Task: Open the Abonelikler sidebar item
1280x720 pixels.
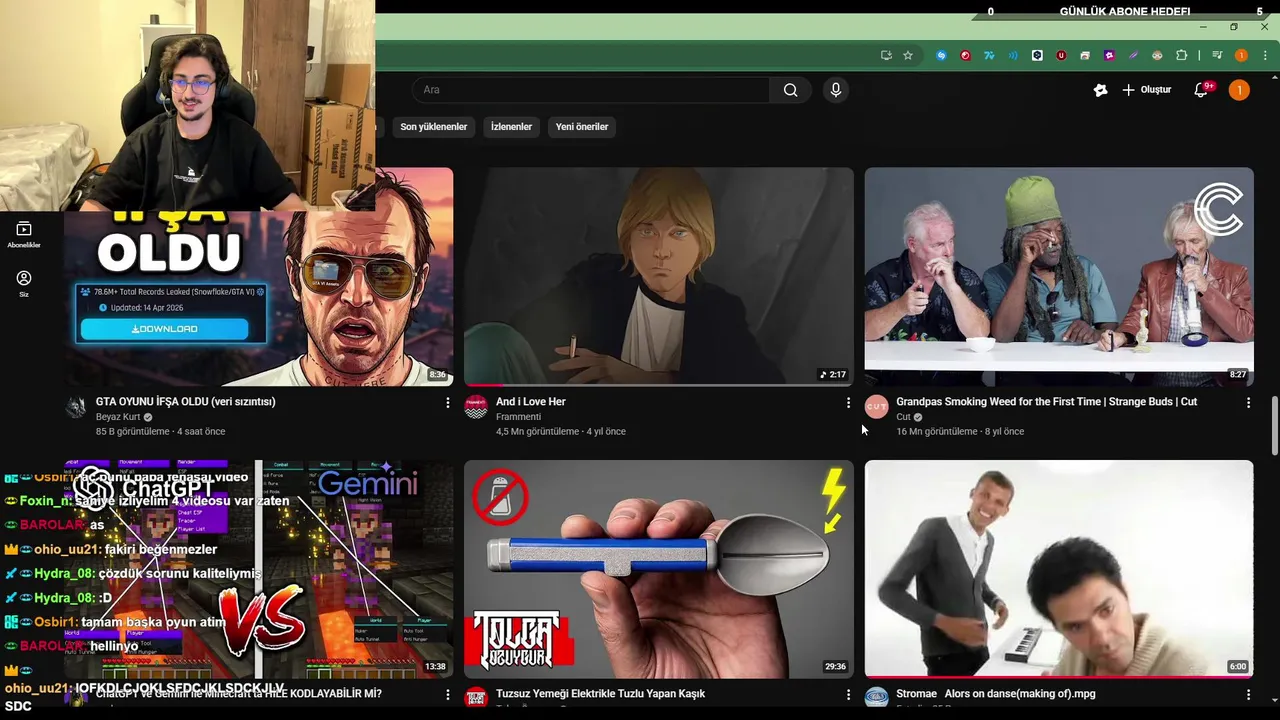Action: (24, 235)
